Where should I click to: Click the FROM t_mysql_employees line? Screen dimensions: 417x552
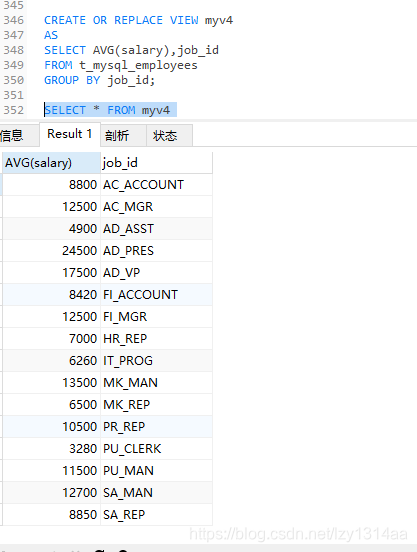121,65
